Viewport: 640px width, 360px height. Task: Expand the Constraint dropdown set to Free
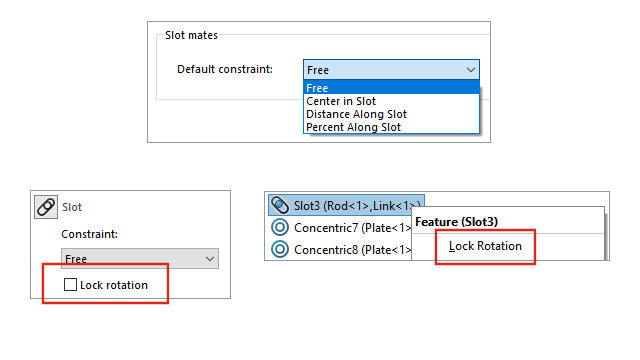(x=140, y=258)
